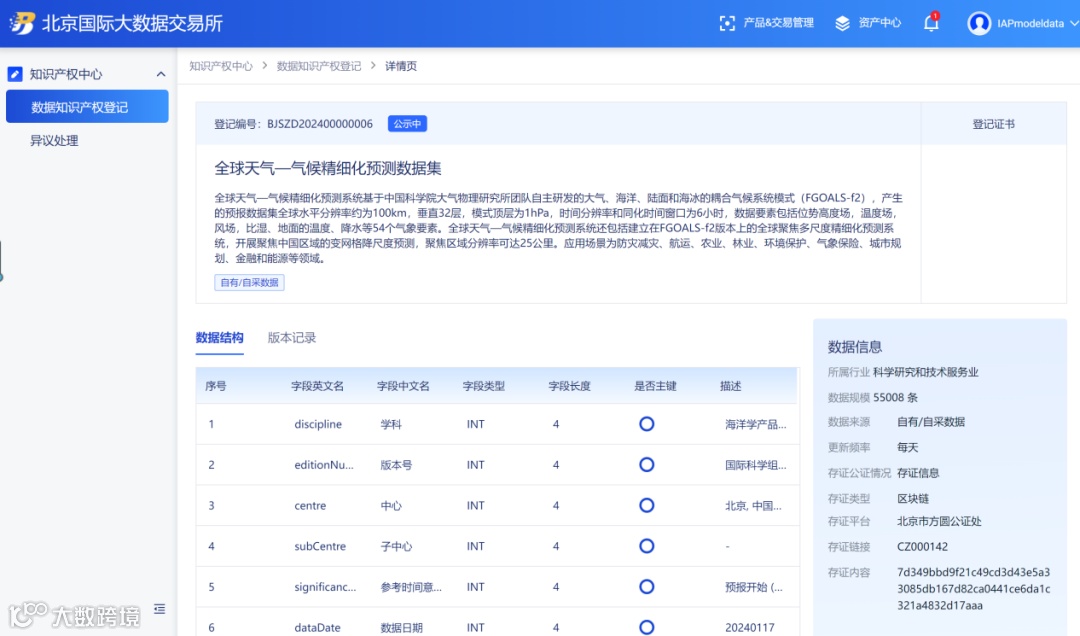This screenshot has height=636, width=1080.
Task: Open the notification bell
Action: pyautogui.click(x=931, y=23)
